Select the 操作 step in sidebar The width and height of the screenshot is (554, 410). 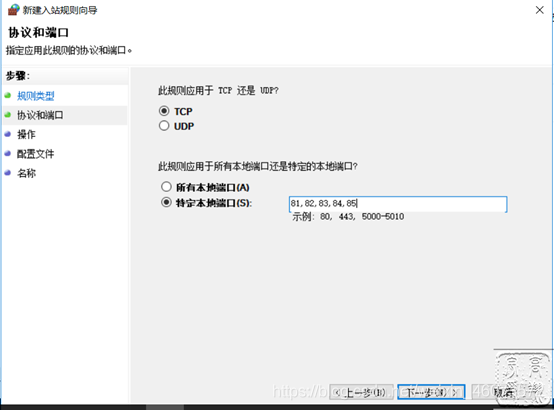[x=26, y=134]
